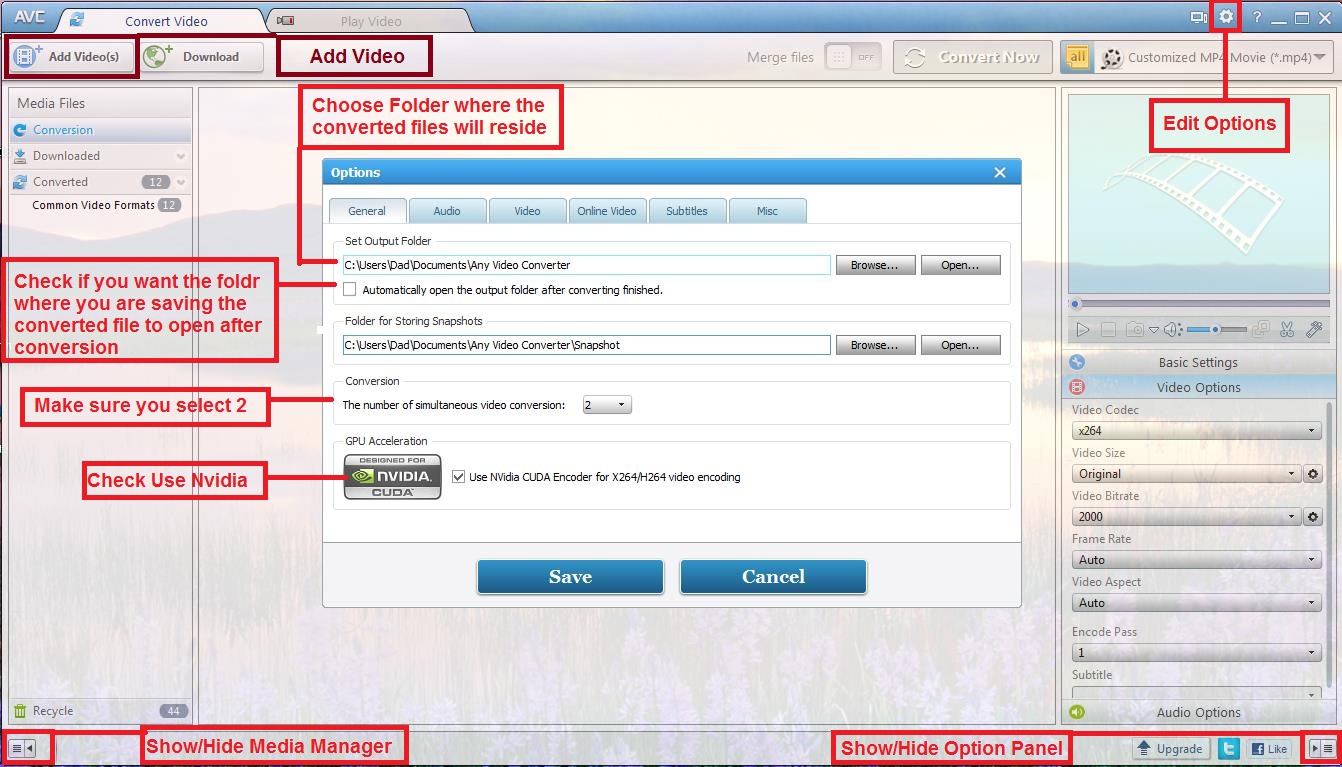Hide the Media Manager panel toggle icon
The width and height of the screenshot is (1342, 767).
pyautogui.click(x=23, y=747)
